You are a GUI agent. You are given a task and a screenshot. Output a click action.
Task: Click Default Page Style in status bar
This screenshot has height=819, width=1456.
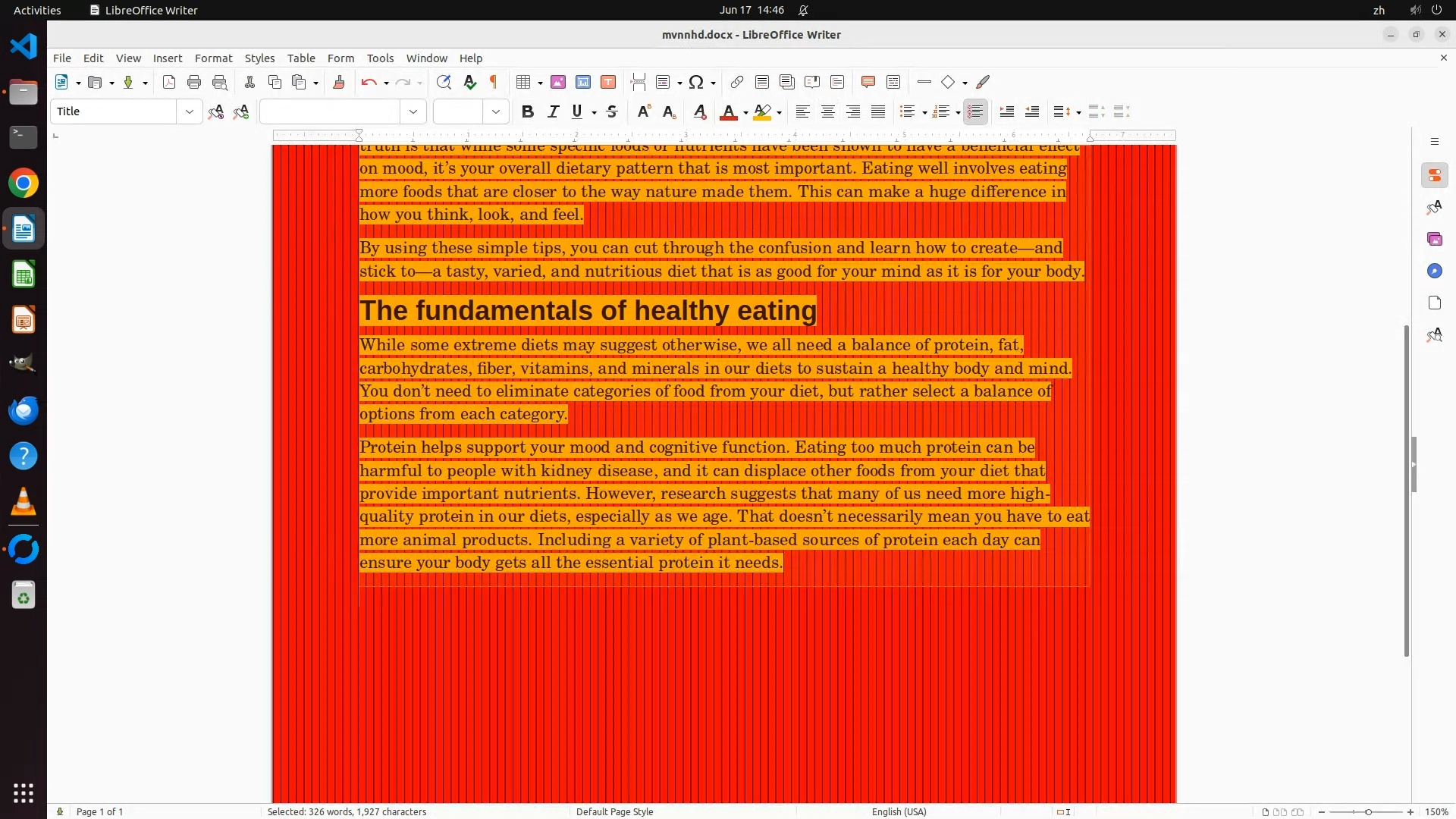click(x=614, y=811)
